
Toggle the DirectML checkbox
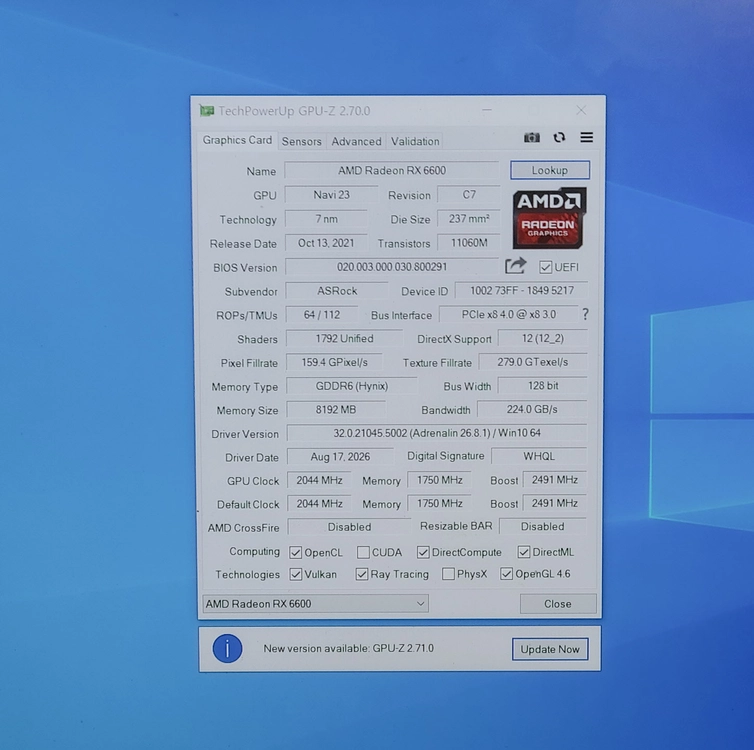[524, 552]
